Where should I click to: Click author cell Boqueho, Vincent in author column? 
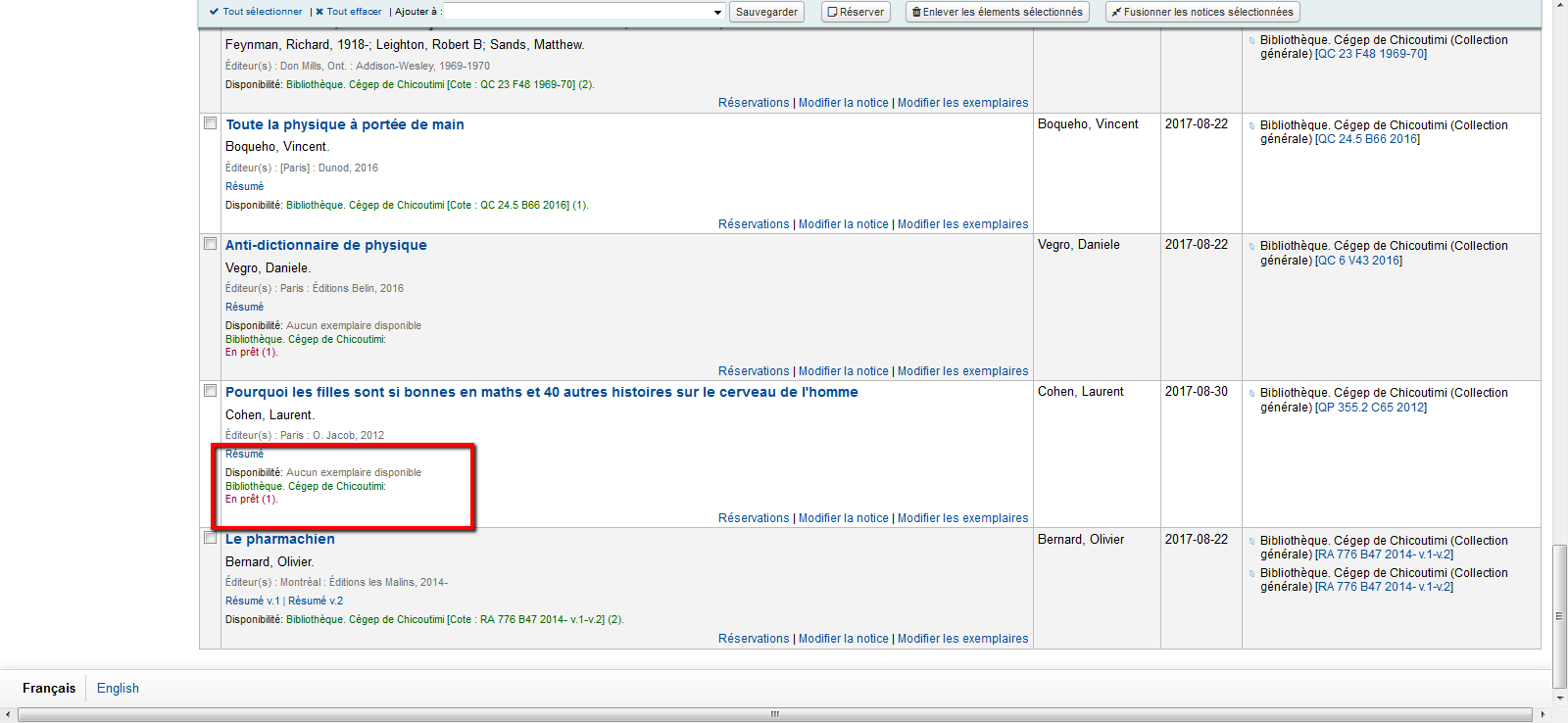1088,124
